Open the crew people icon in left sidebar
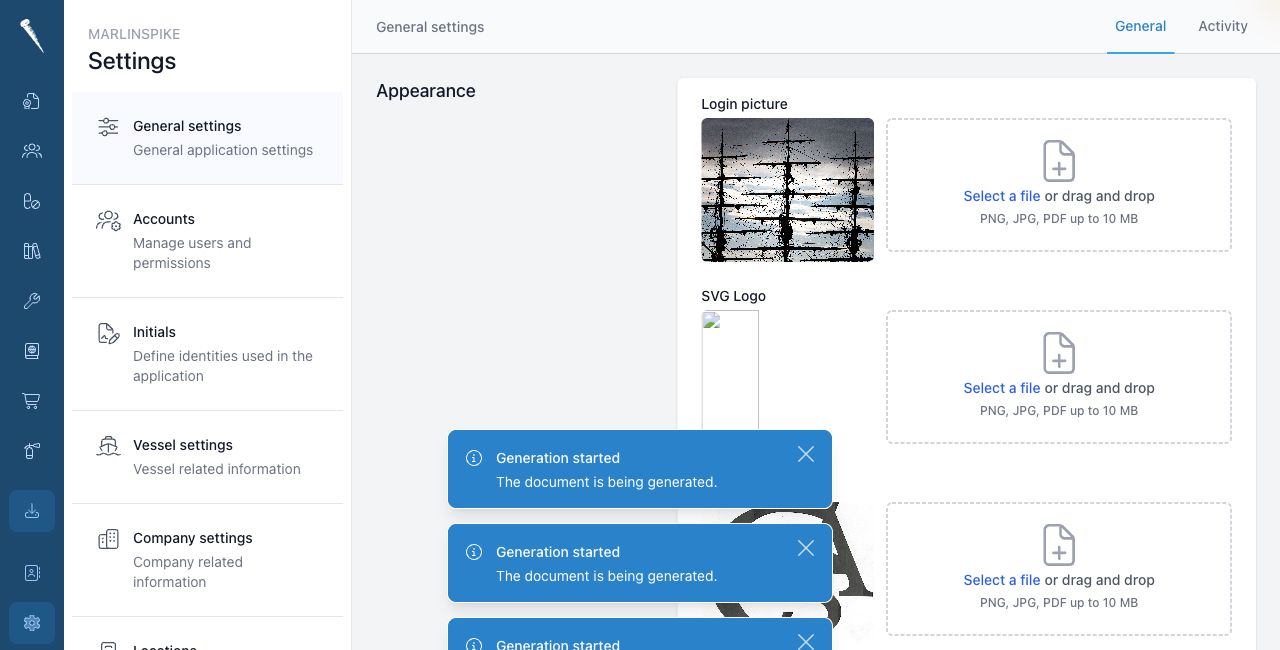The width and height of the screenshot is (1280, 650). tap(32, 151)
